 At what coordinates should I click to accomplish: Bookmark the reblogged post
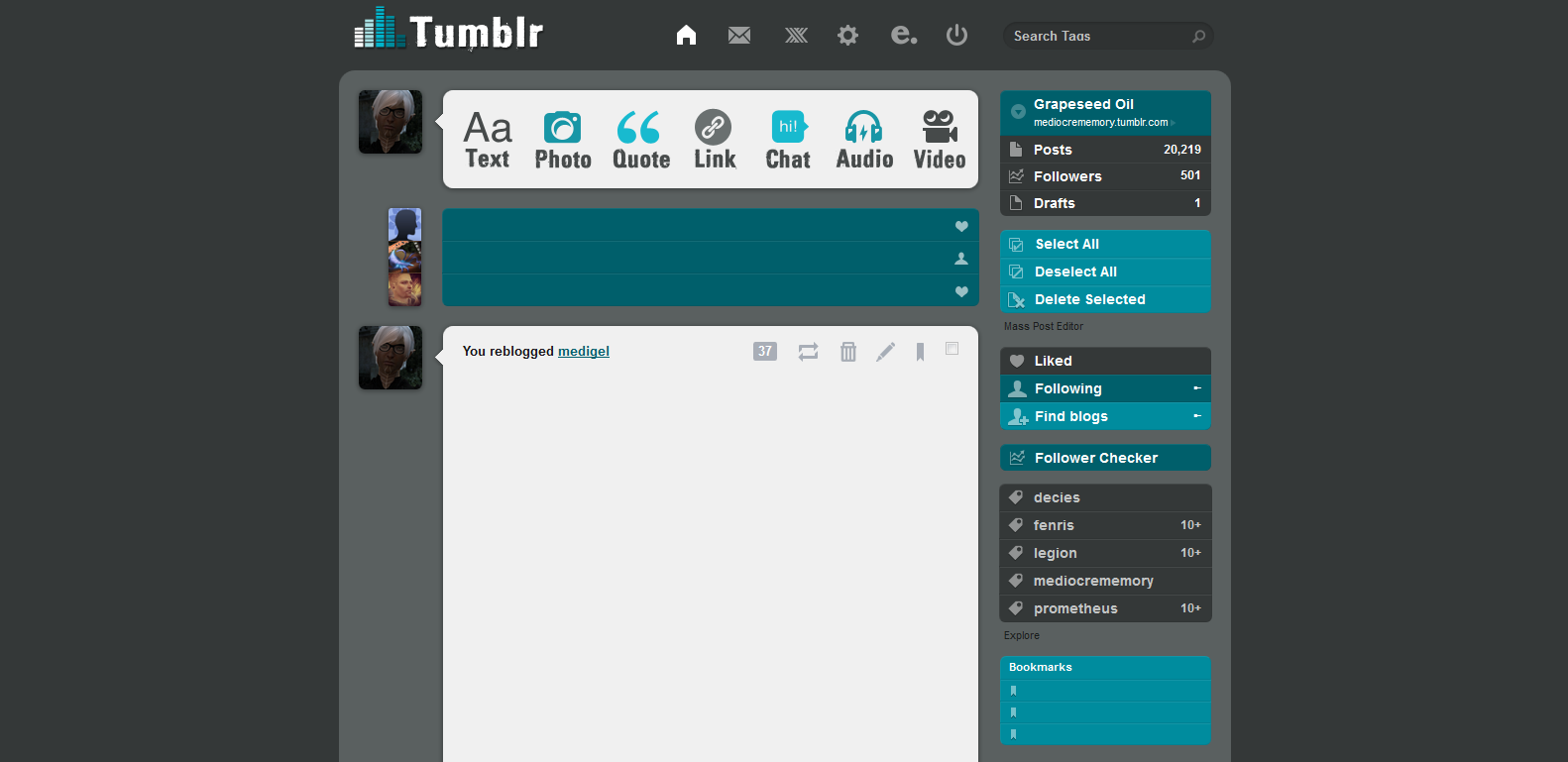coord(921,352)
